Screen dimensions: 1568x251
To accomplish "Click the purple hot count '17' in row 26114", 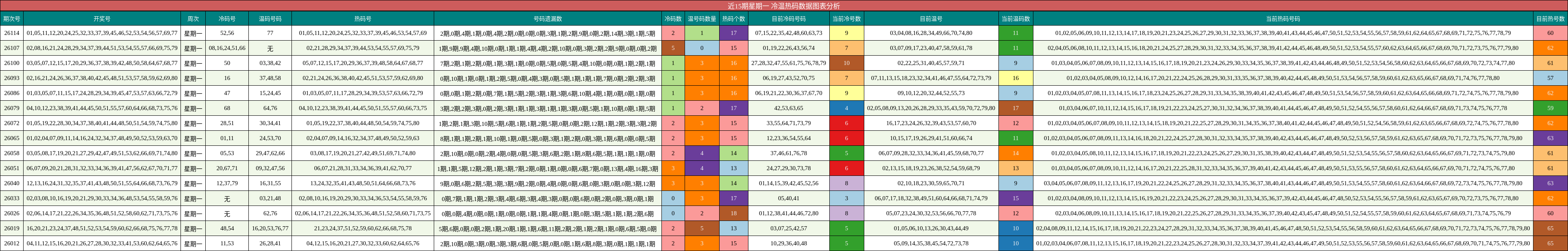I will [x=733, y=33].
